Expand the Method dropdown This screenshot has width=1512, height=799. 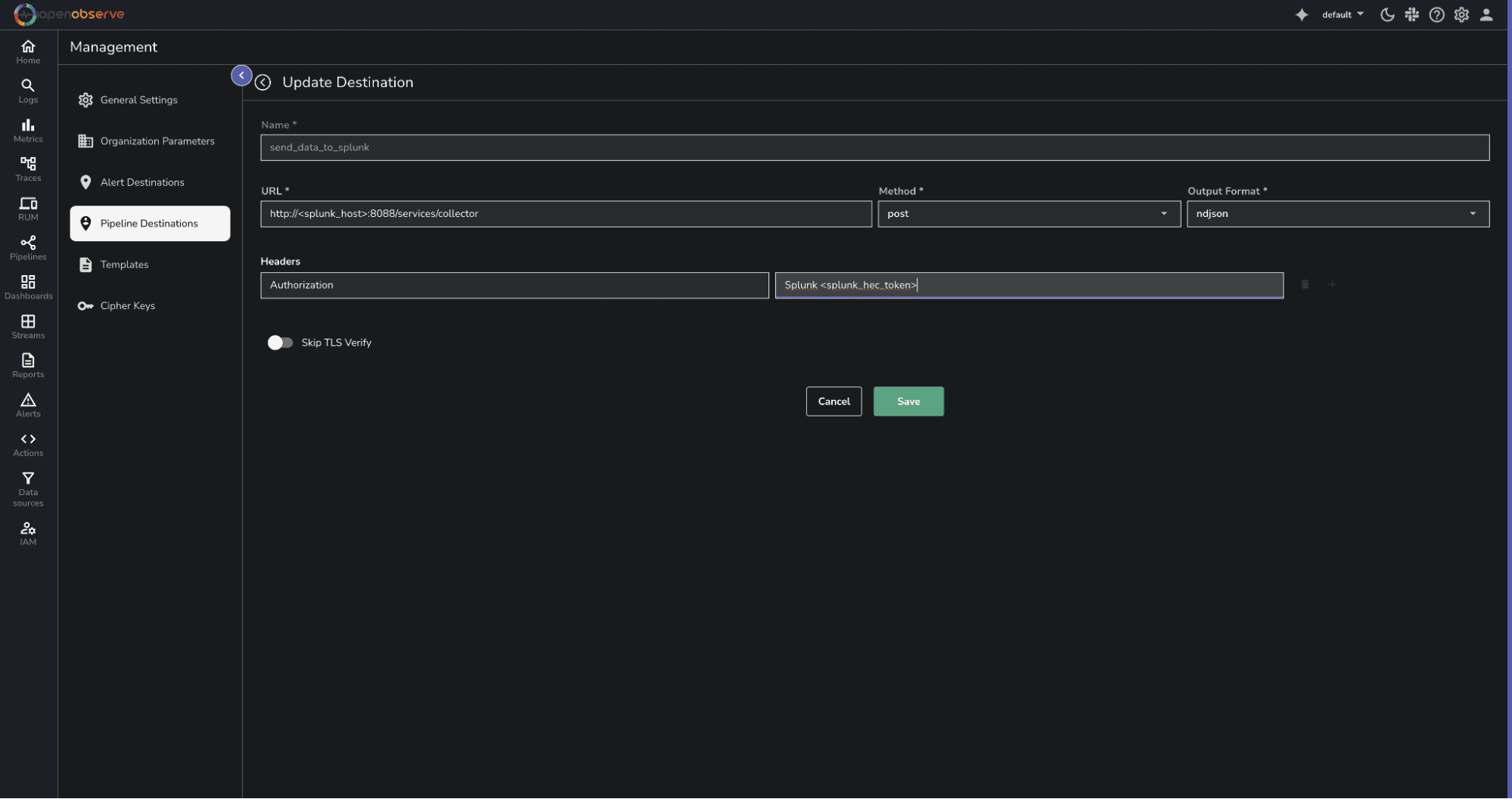coord(1028,214)
